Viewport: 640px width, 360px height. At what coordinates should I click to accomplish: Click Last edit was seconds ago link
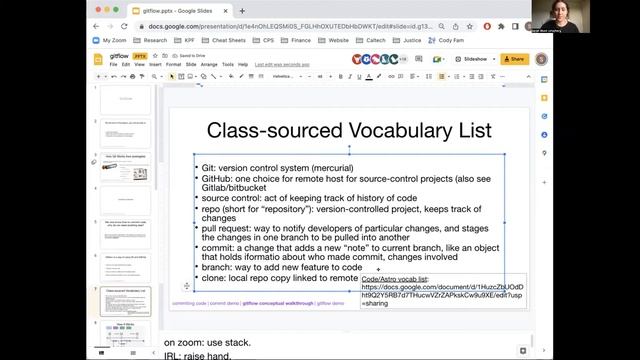click(282, 64)
